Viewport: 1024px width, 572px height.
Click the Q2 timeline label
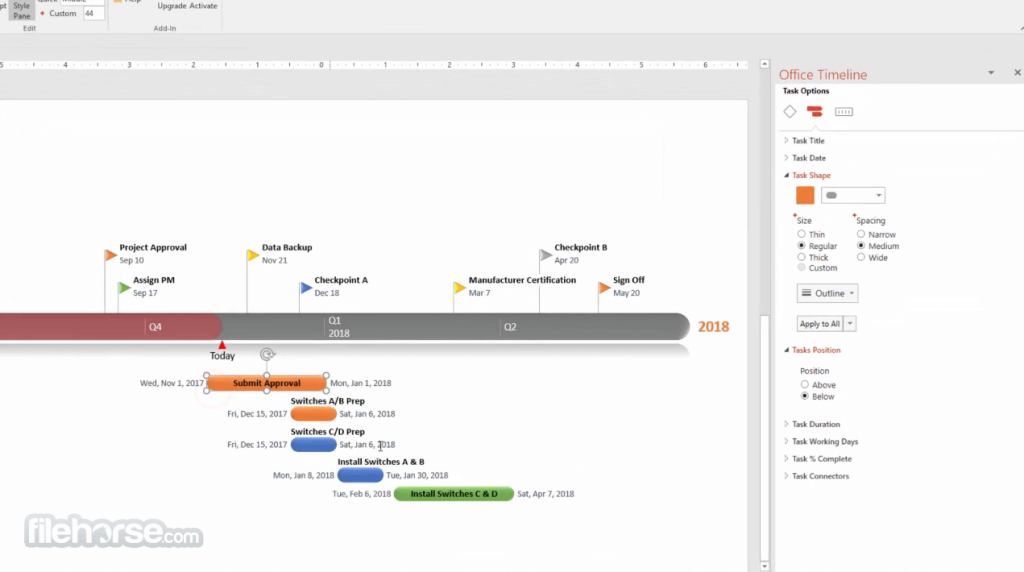pyautogui.click(x=510, y=327)
